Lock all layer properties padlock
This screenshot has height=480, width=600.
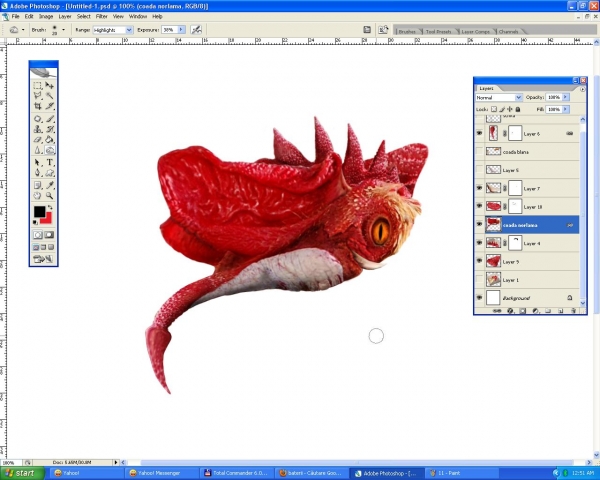[518, 109]
